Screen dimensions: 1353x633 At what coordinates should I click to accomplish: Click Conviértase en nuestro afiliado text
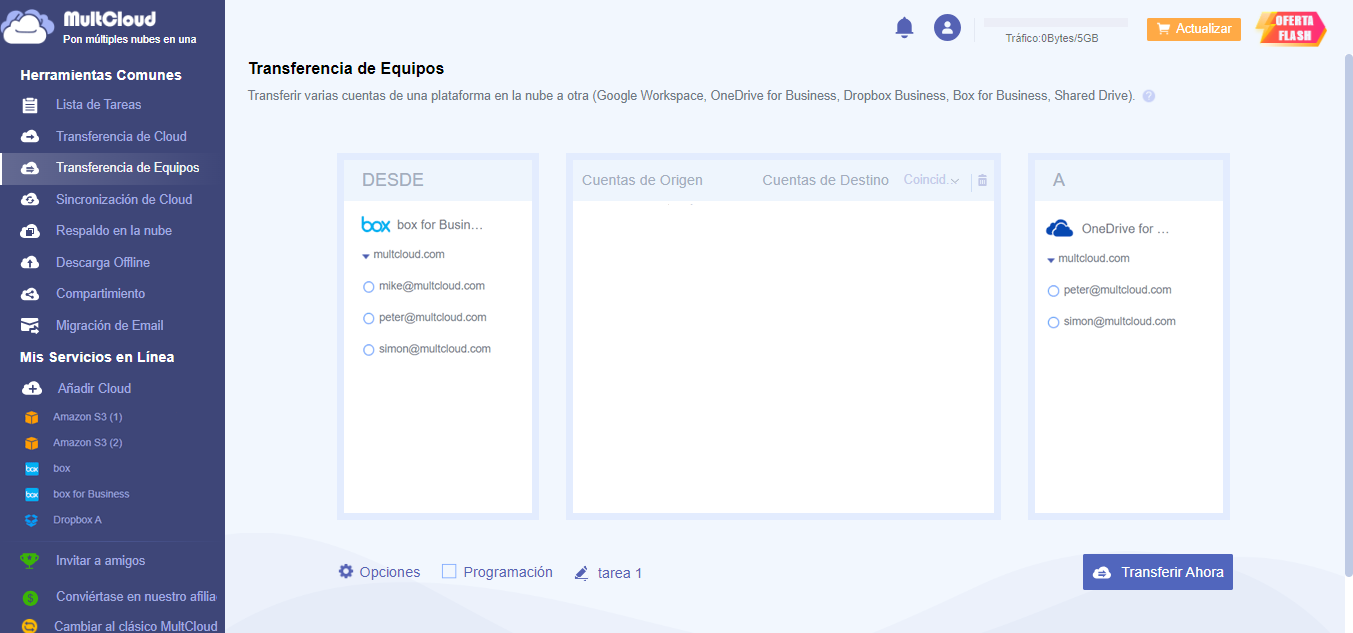click(137, 596)
